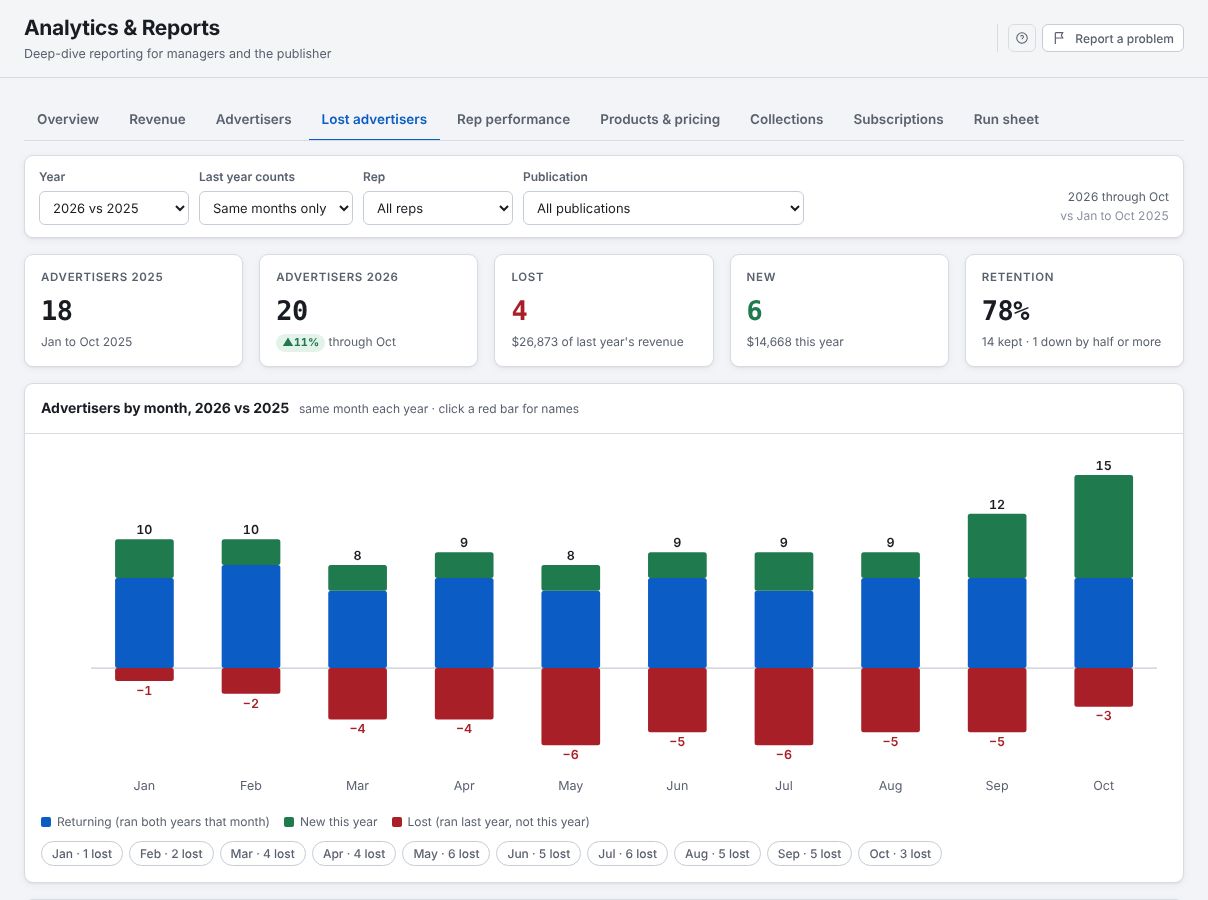Go to the Rep performance tab
Screen dimensions: 1208x900
click(x=513, y=119)
